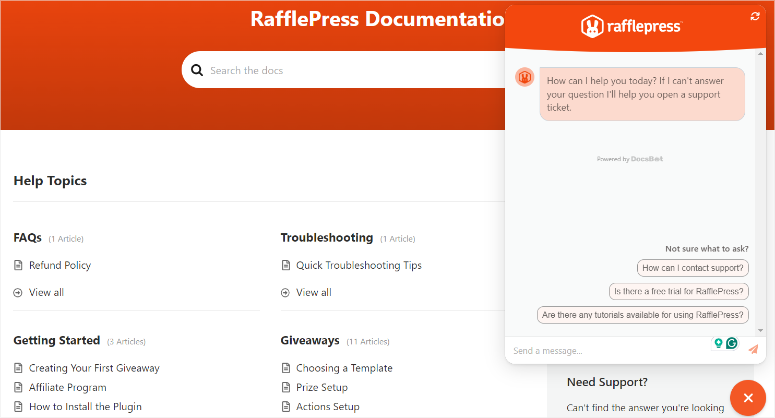Click document icon beside Creating Your First Giveaway
Screen dimensions: 775x418
coord(18,368)
